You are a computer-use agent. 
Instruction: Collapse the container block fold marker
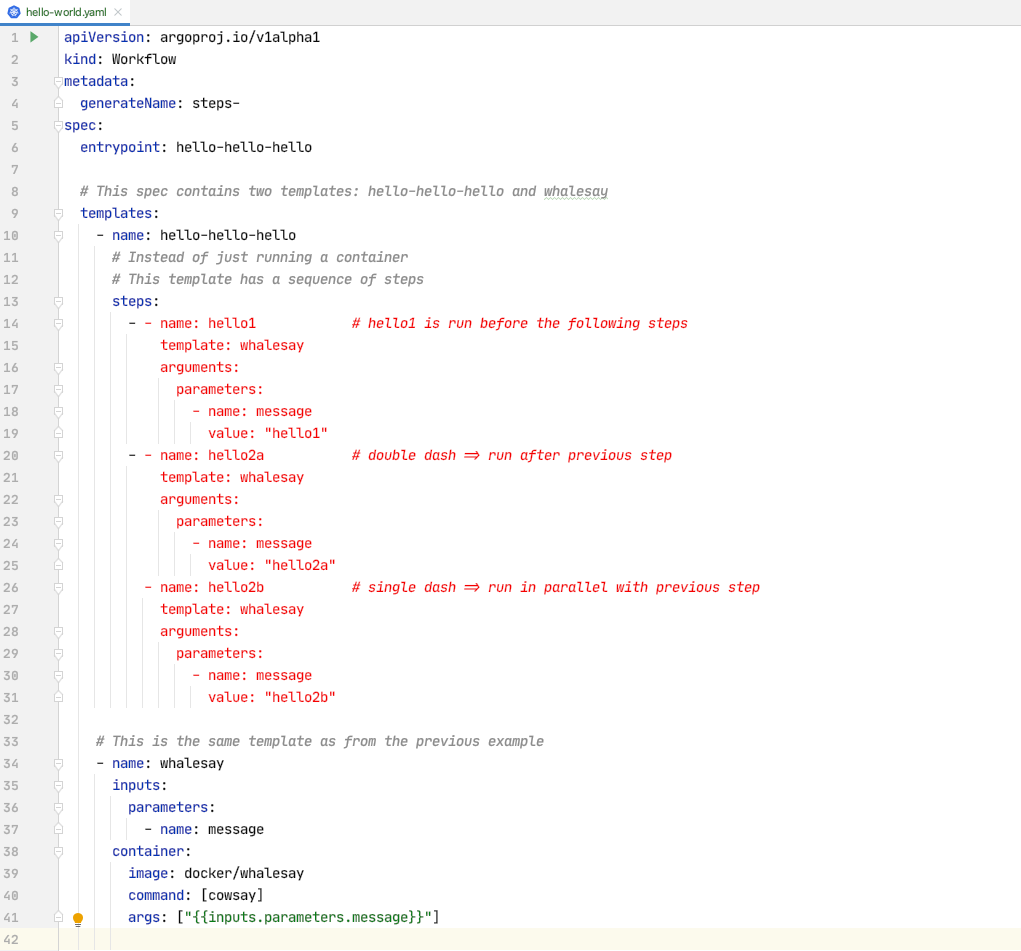pos(57,851)
